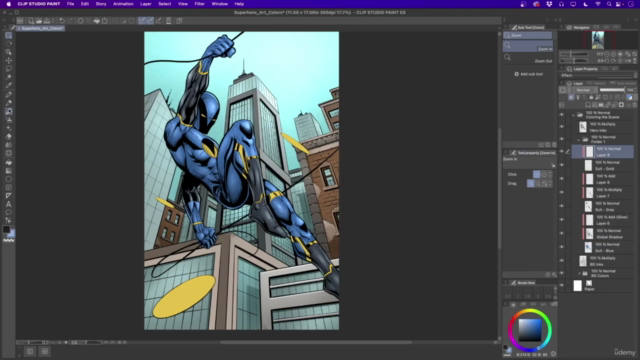Click Add sub tool button
The image size is (640, 360).
[x=529, y=74]
